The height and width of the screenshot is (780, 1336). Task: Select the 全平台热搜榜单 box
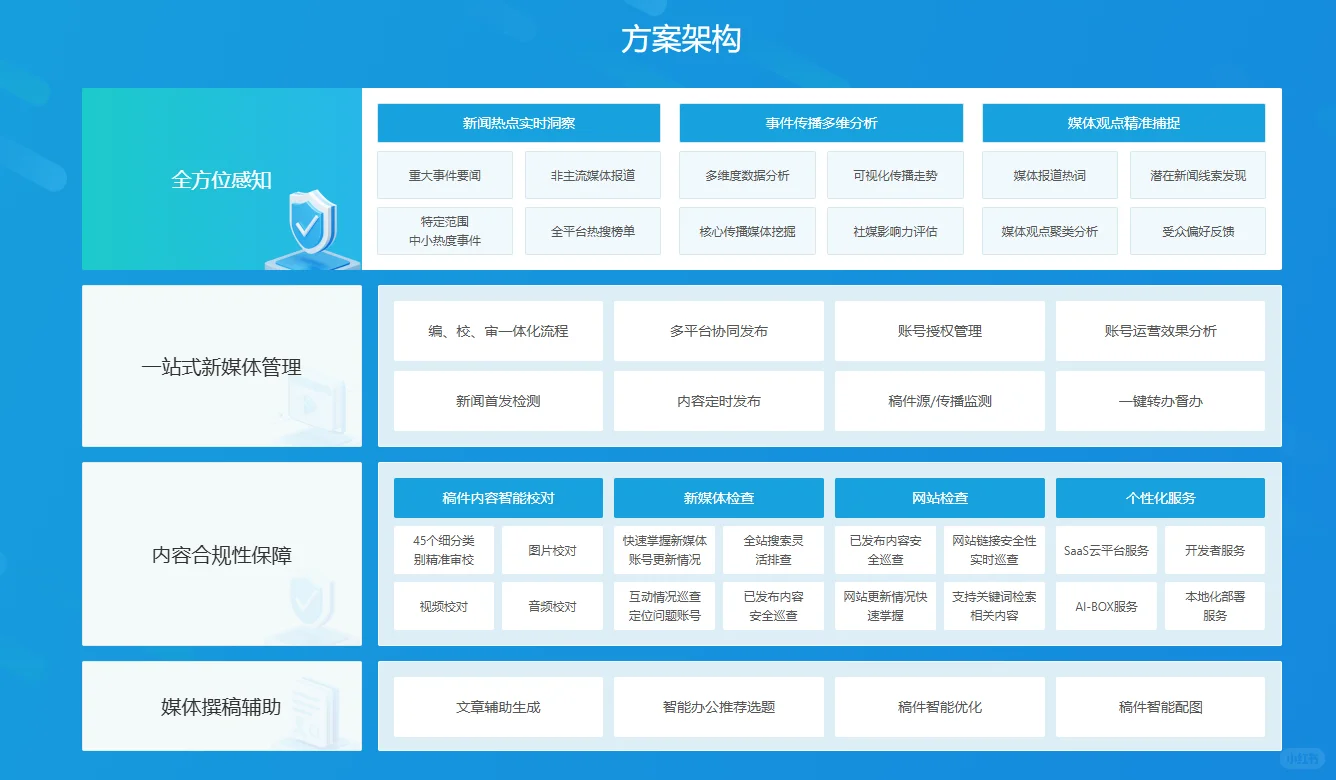[x=593, y=231]
